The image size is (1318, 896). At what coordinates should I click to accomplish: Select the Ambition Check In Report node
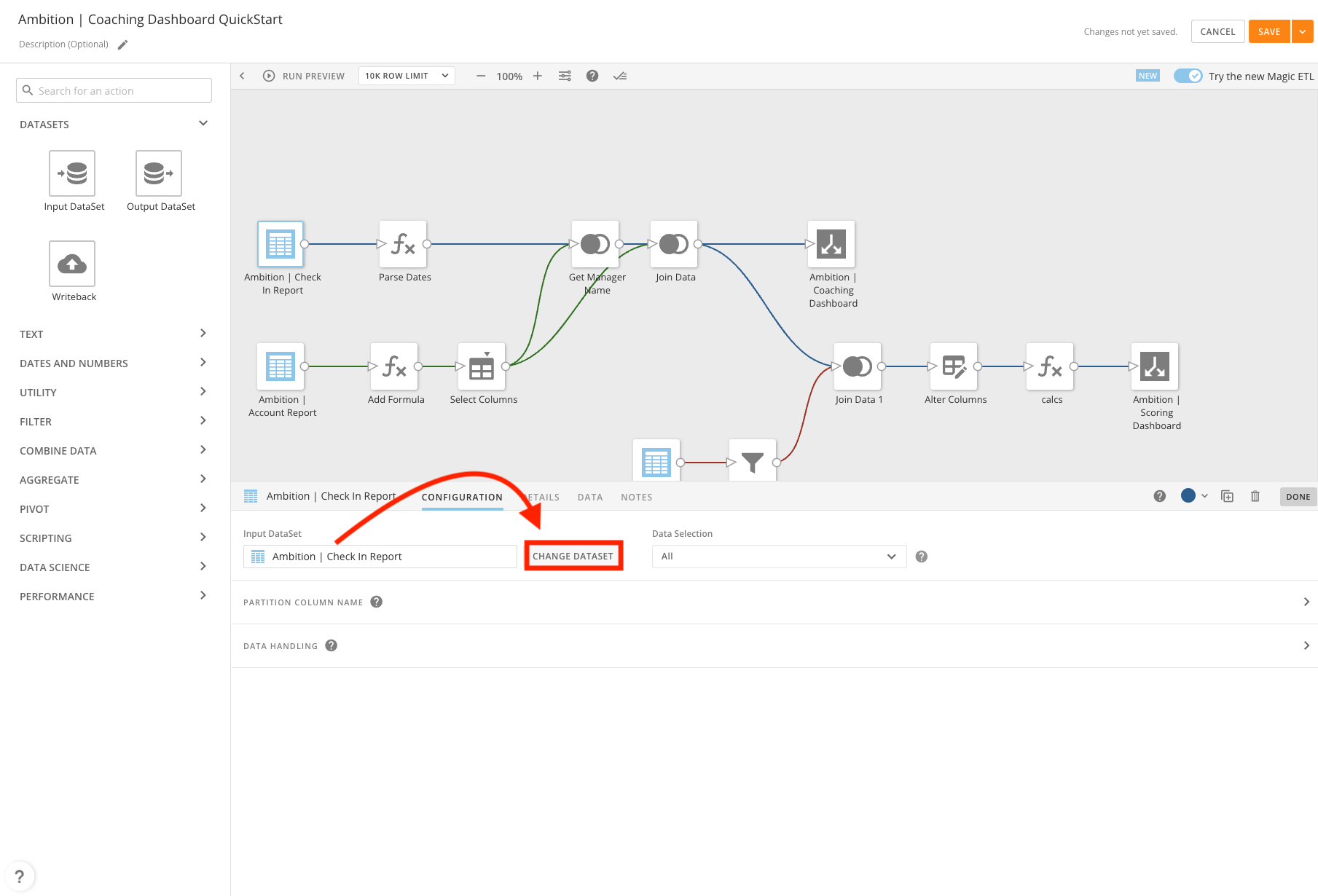(281, 244)
